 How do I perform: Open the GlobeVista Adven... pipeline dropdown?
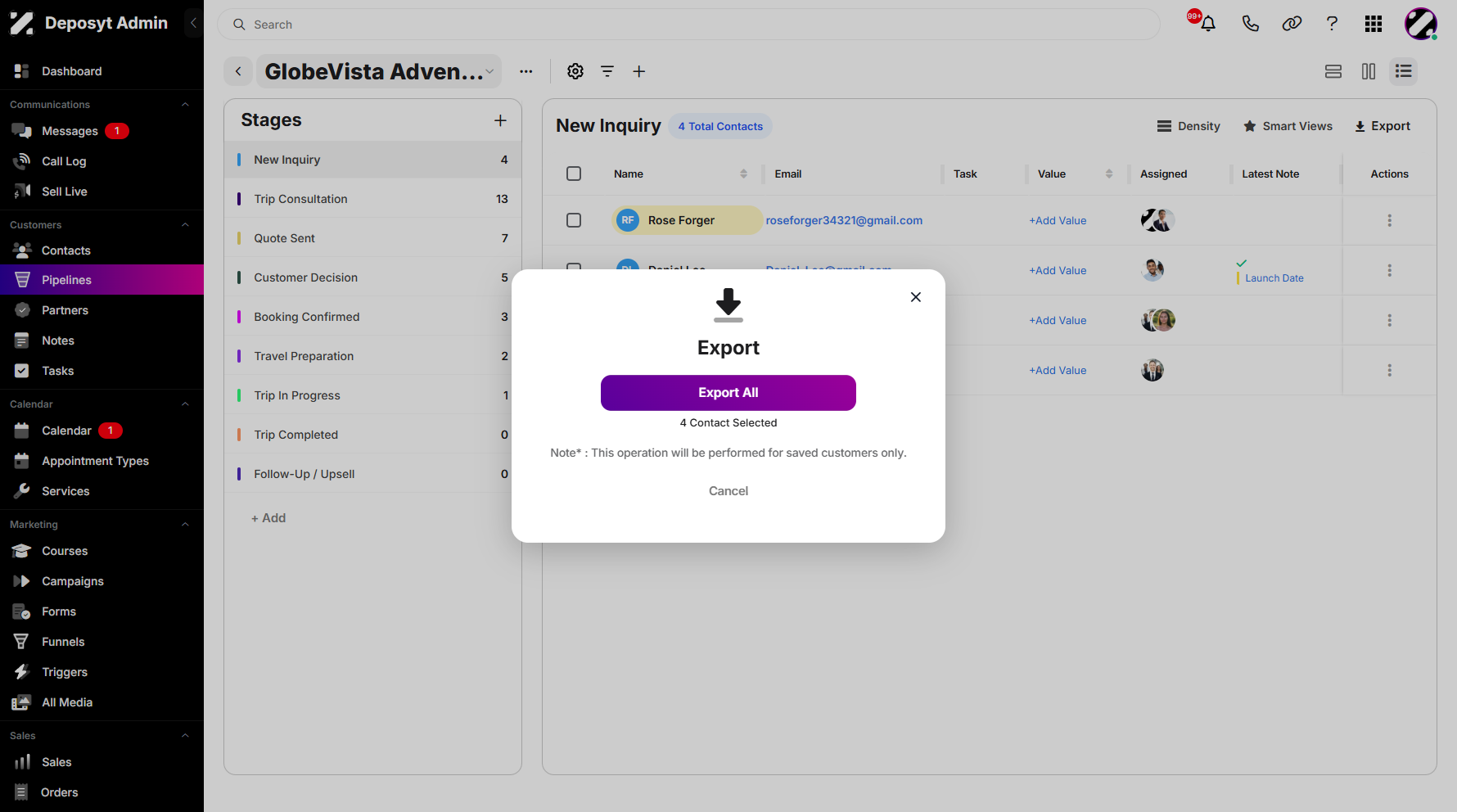click(379, 71)
